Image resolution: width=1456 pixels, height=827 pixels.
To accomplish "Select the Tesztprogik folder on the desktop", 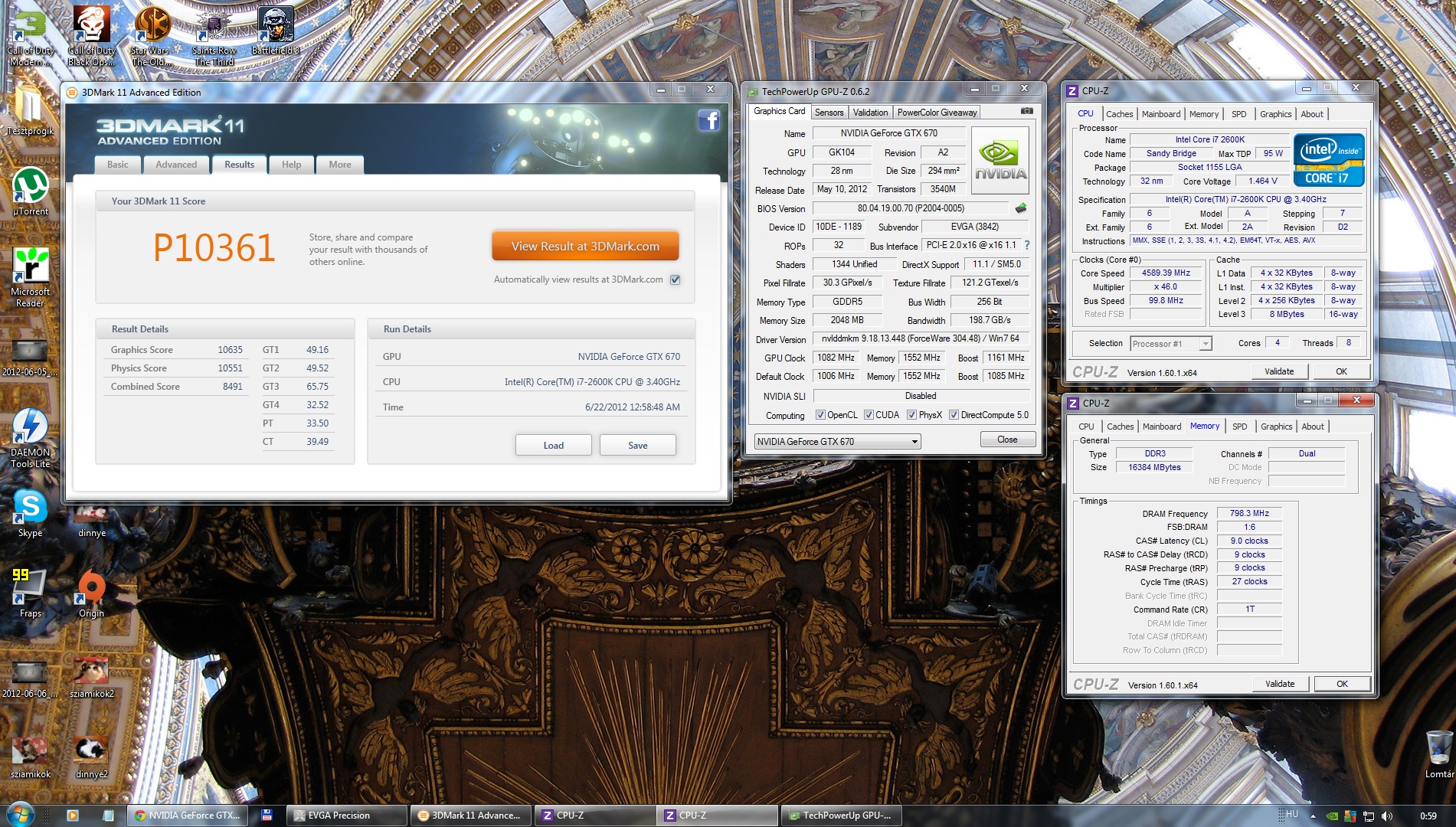I will pyautogui.click(x=30, y=110).
